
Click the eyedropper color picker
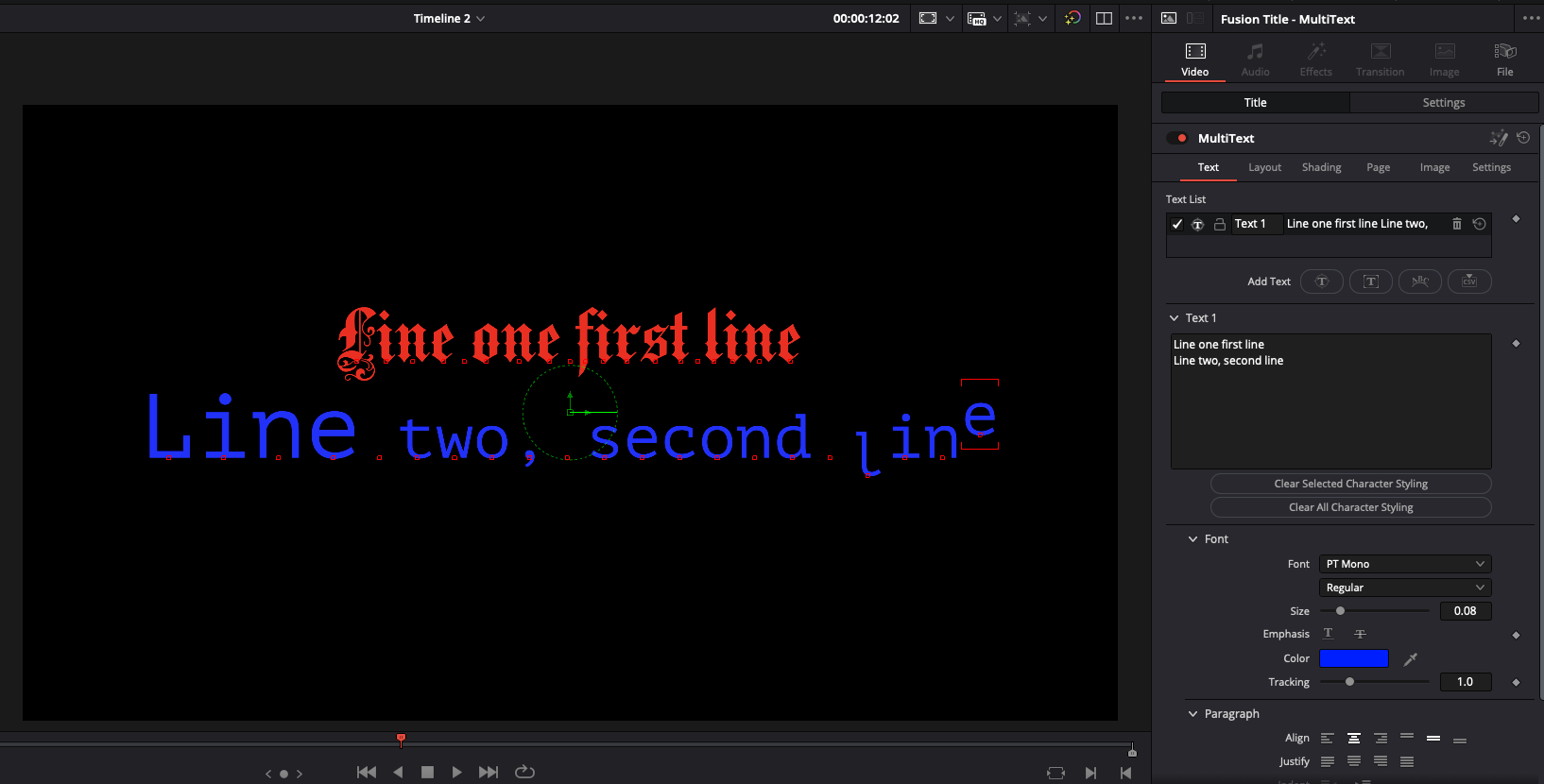pyautogui.click(x=1411, y=658)
